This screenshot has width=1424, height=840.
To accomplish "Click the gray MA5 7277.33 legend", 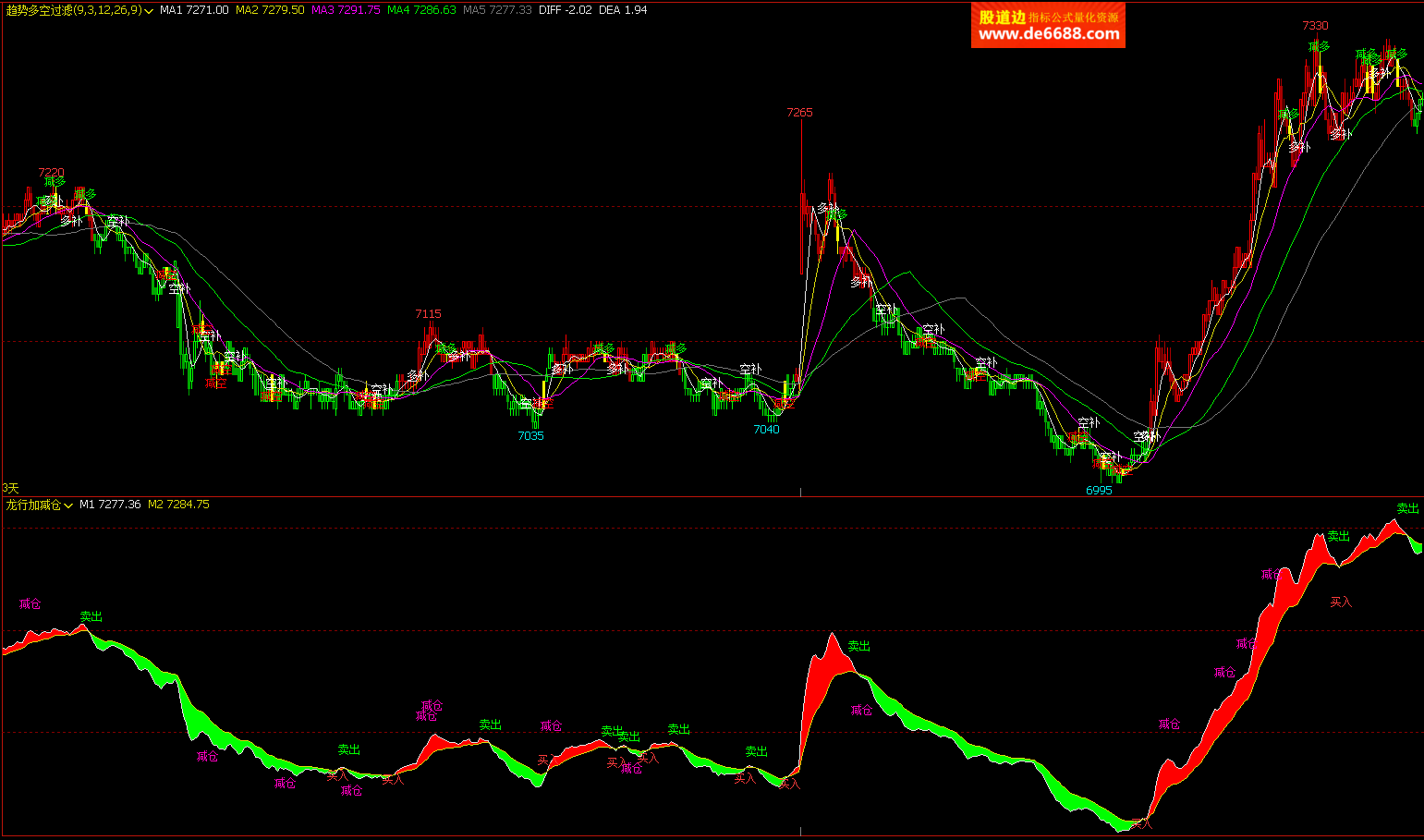I will pos(497,10).
